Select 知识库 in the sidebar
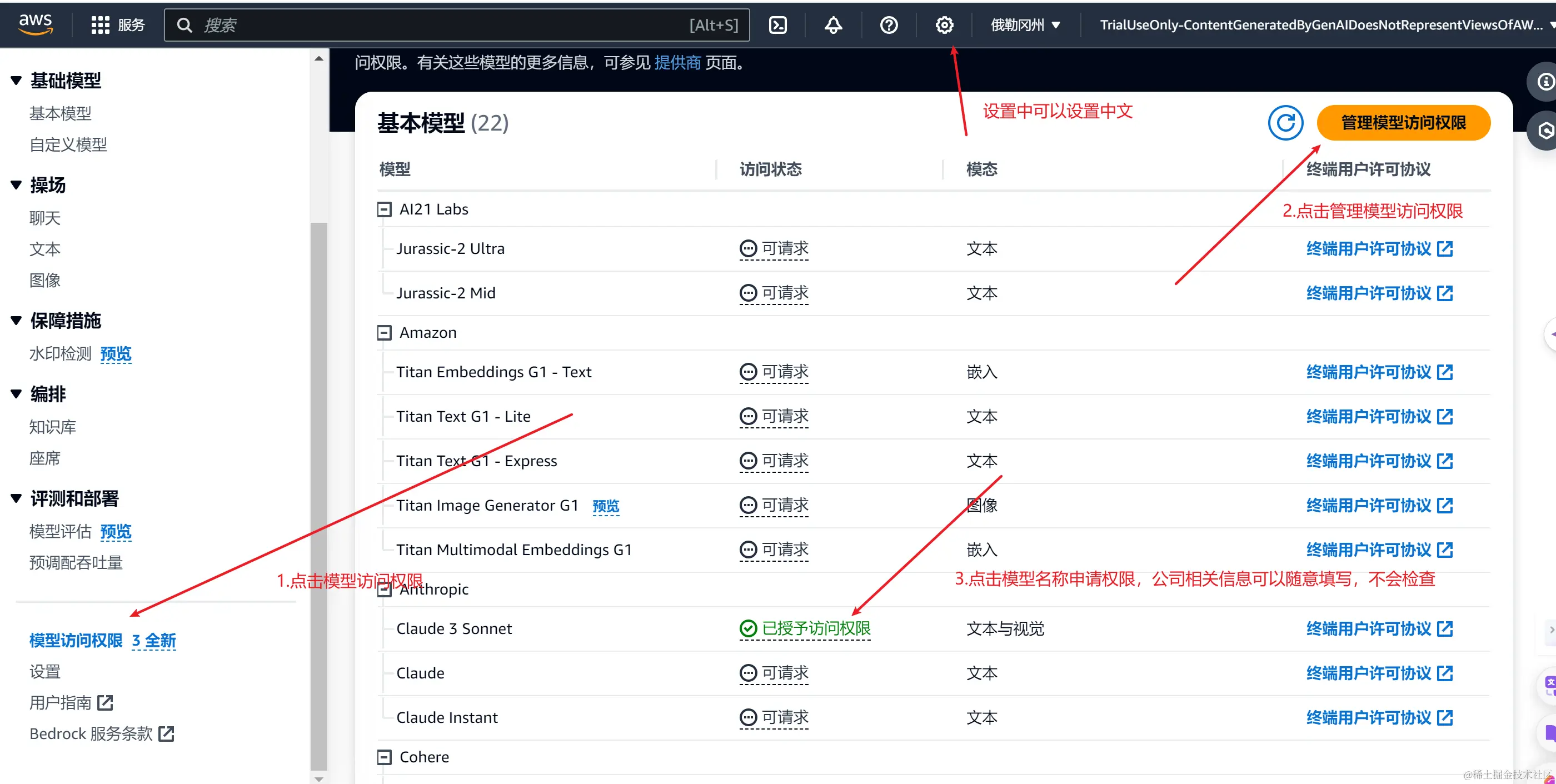This screenshot has height=784, width=1556. 53,427
